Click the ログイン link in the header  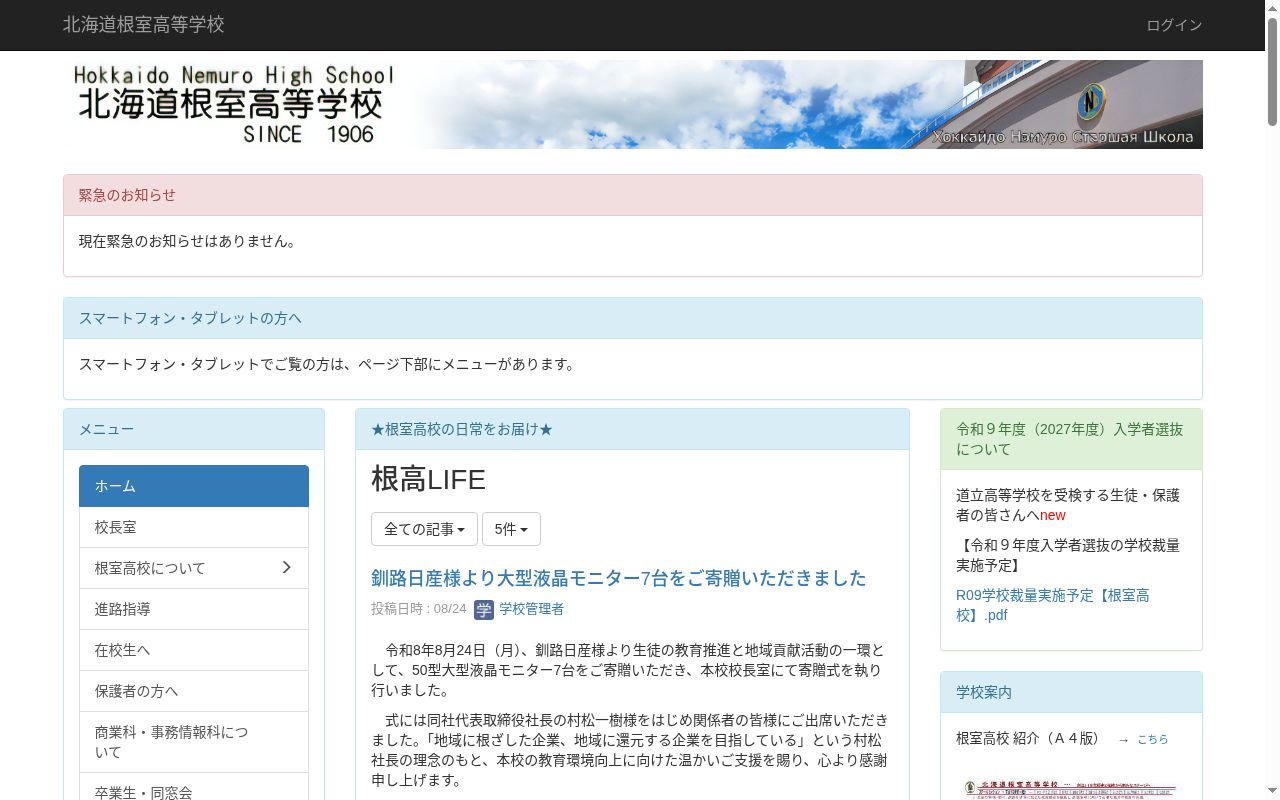pyautogui.click(x=1174, y=25)
